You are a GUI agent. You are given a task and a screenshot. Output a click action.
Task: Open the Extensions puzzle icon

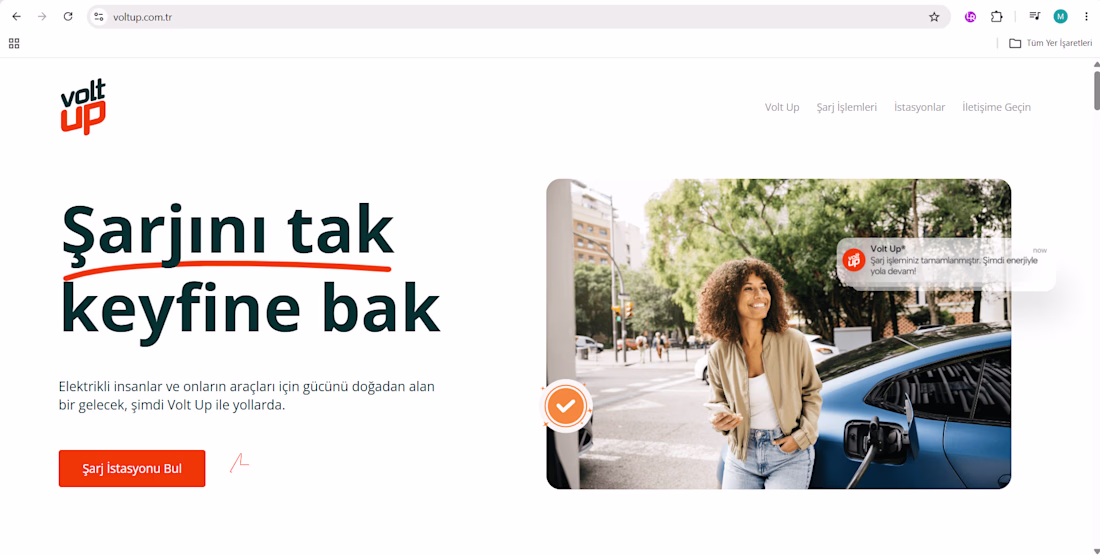[996, 17]
